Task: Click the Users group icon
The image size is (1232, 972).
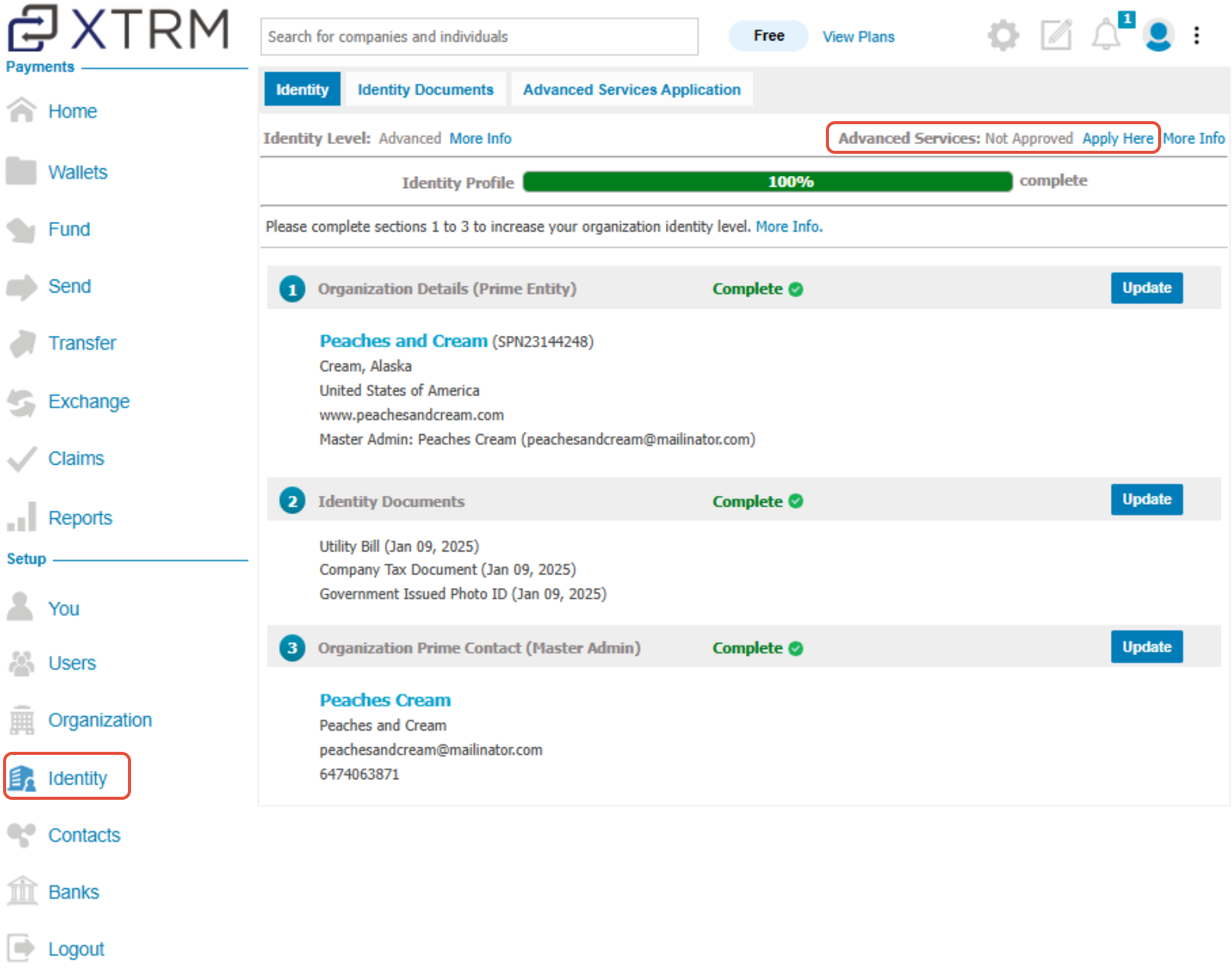Action: tap(21, 663)
